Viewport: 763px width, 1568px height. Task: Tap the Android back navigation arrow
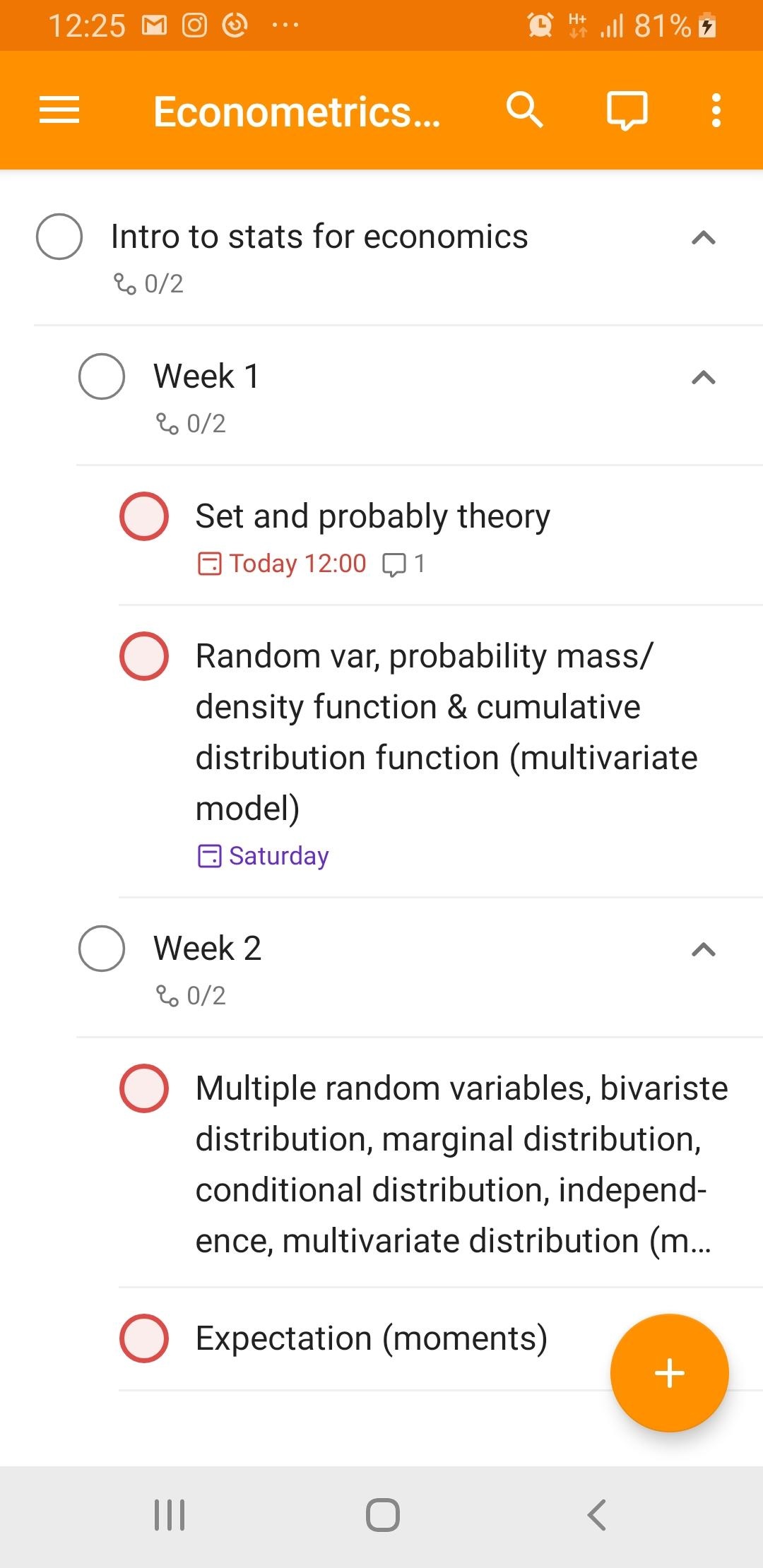pos(596,1515)
